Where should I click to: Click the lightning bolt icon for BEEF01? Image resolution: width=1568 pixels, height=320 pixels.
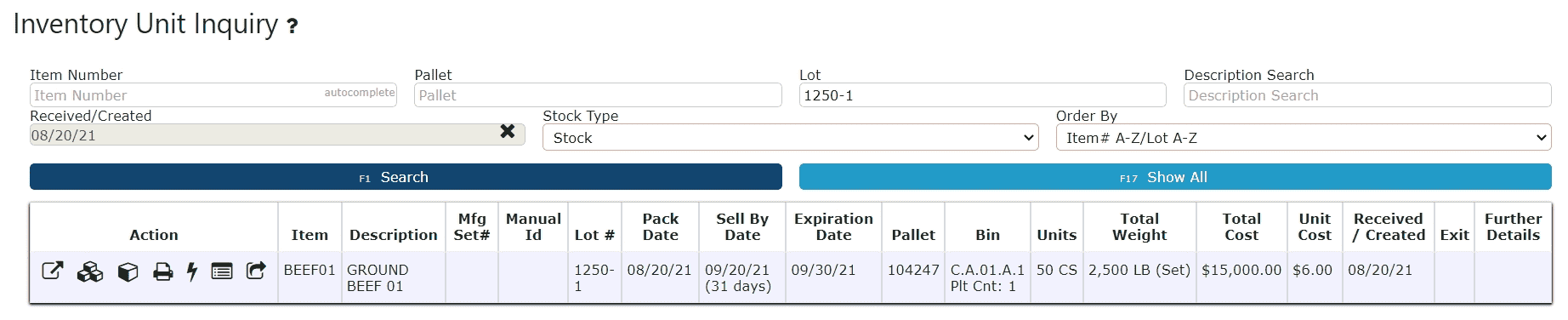(x=192, y=271)
